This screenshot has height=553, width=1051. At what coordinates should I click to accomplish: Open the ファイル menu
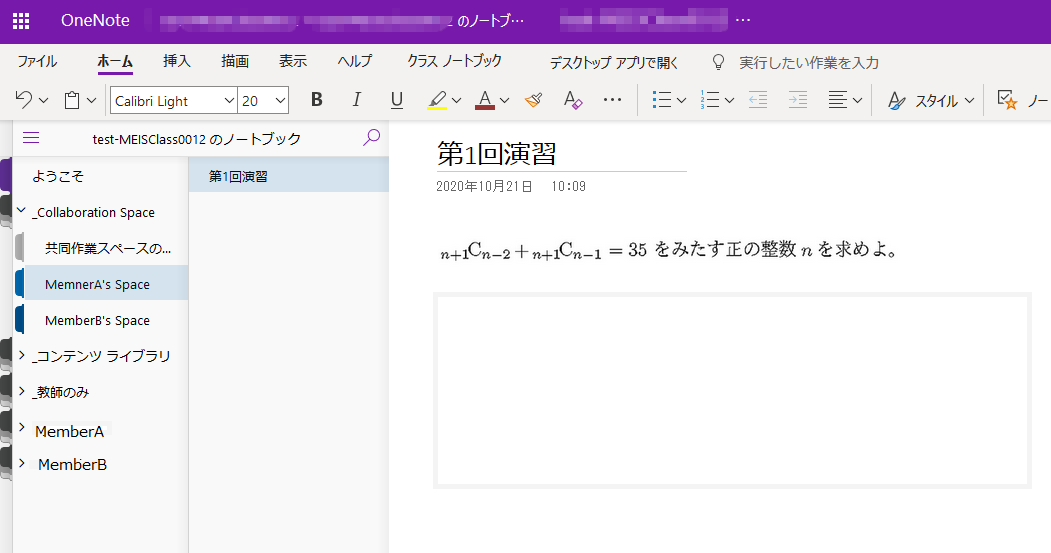coord(37,62)
